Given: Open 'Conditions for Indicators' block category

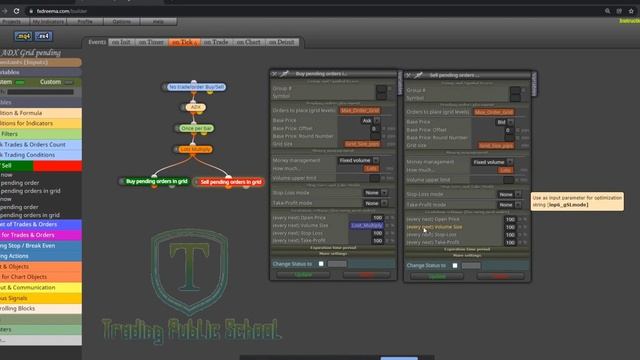Looking at the screenshot, I should click(40, 123).
